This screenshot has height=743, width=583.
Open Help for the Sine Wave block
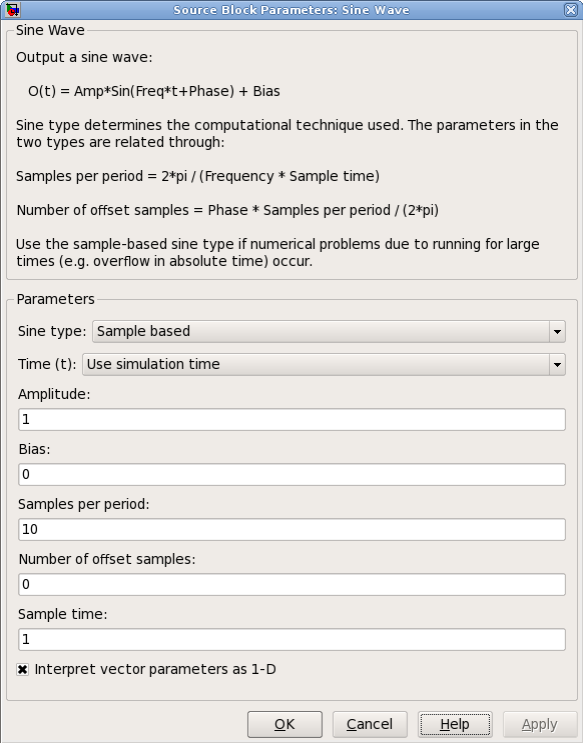pyautogui.click(x=455, y=725)
